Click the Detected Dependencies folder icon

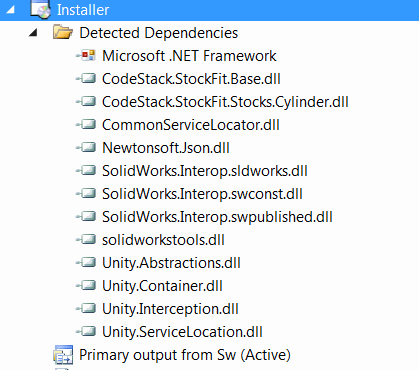tap(63, 33)
